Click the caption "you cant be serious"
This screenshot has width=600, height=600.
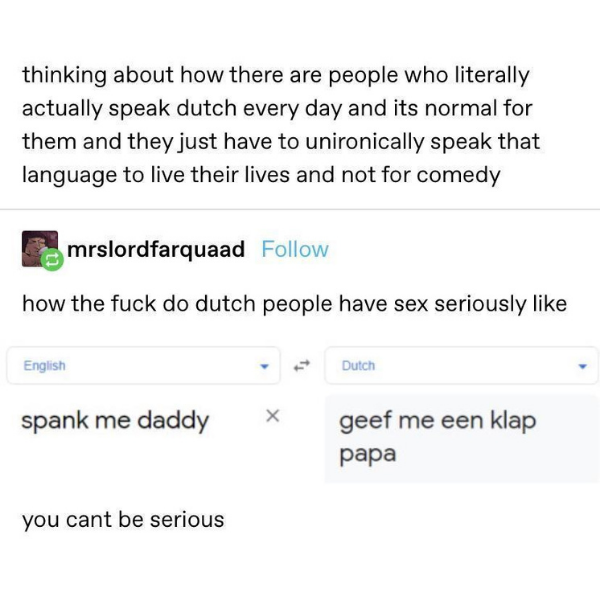(123, 519)
